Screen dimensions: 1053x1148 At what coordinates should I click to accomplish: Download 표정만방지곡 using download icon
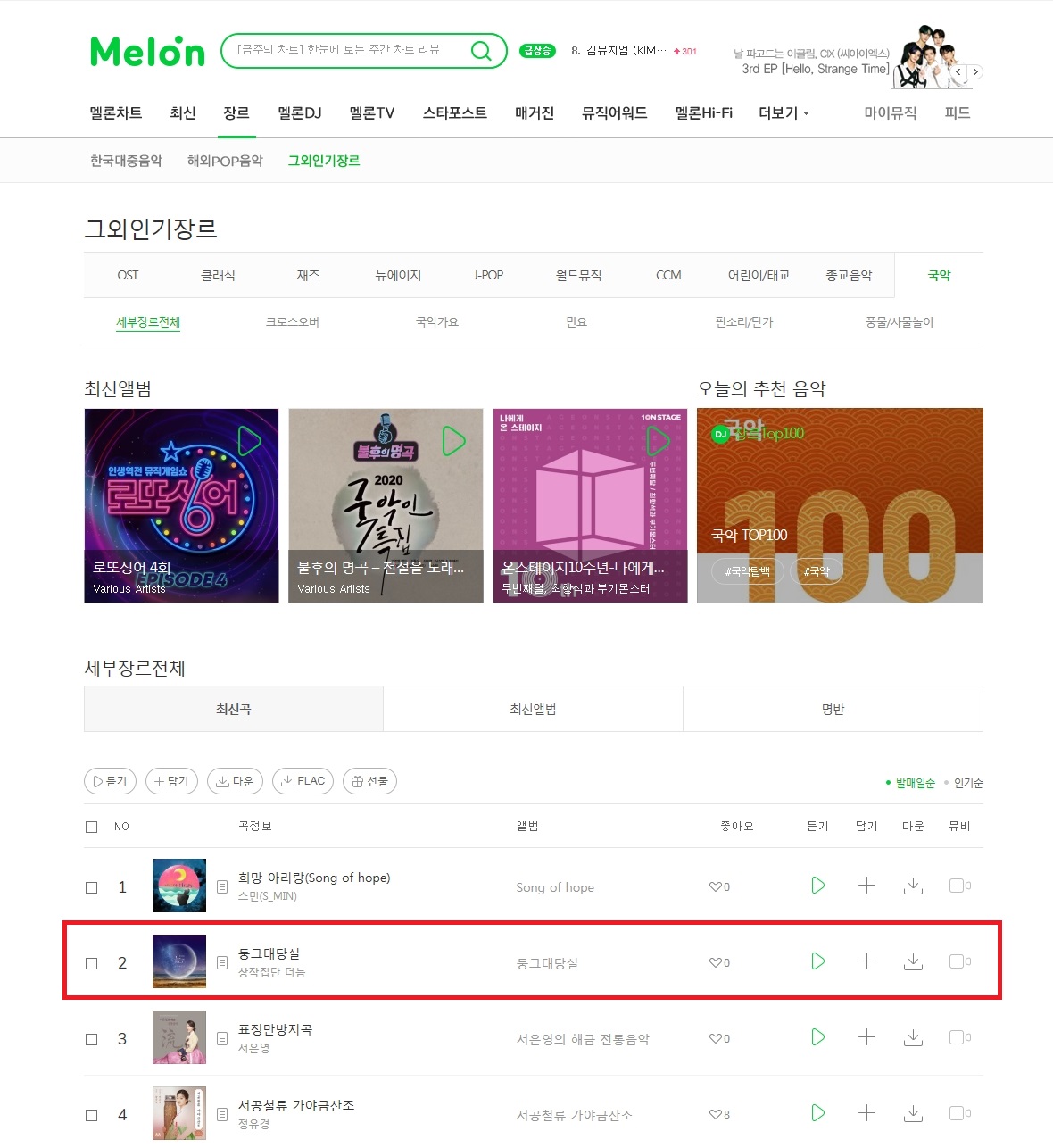pos(913,1037)
